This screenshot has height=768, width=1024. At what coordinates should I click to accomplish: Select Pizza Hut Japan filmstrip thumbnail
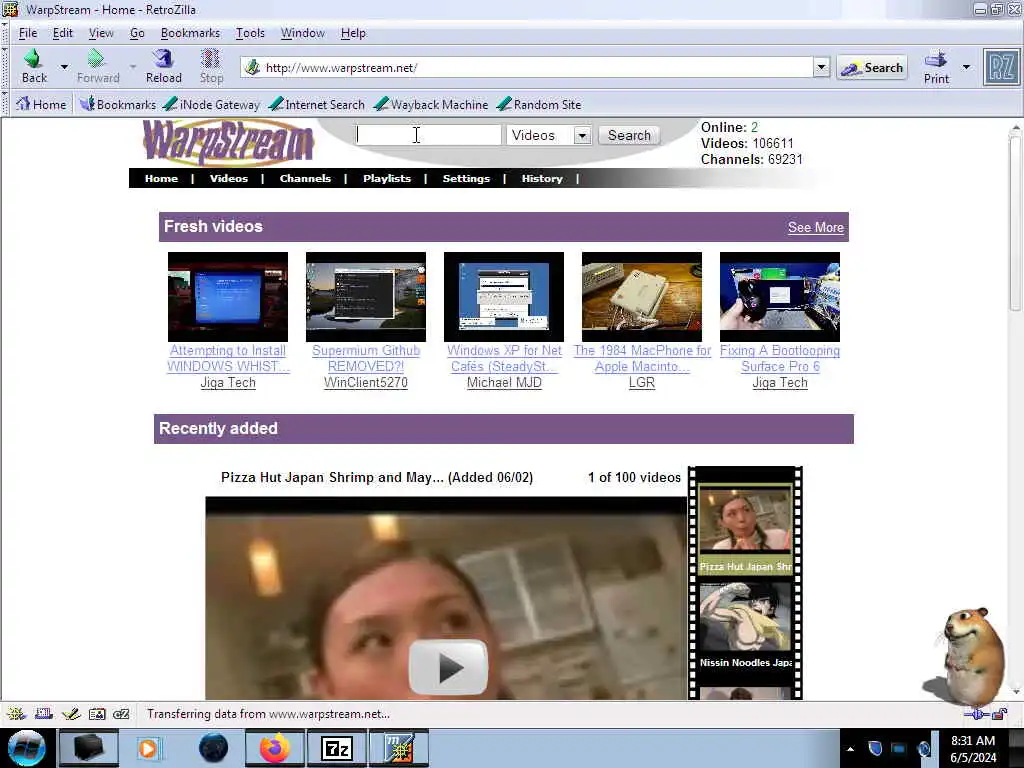click(x=745, y=520)
